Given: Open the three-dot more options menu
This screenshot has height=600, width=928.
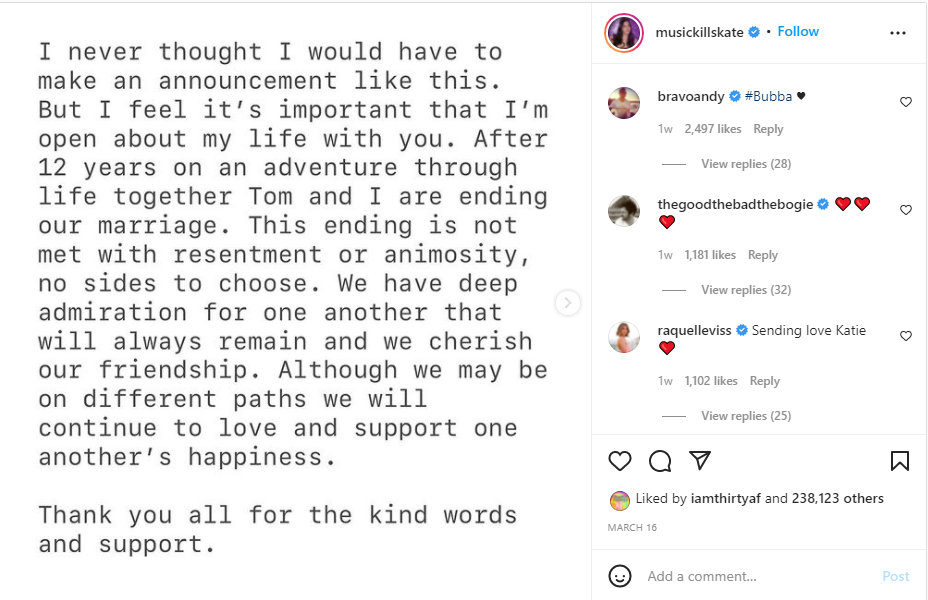Looking at the screenshot, I should (897, 33).
